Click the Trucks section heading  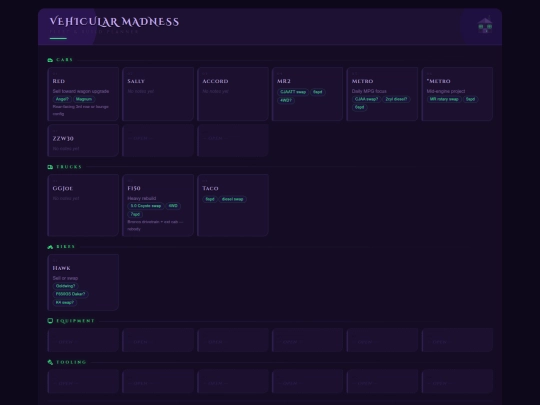69,167
